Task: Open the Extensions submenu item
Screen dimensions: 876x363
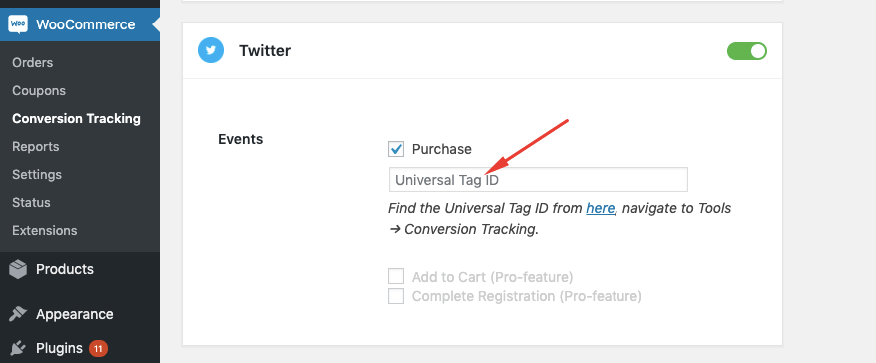Action: tap(45, 230)
